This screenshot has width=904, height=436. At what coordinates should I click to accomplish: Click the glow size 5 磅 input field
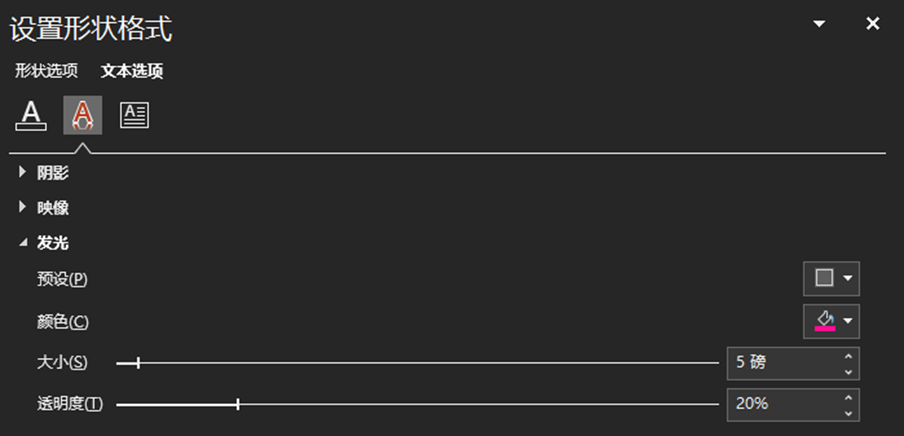click(785, 363)
